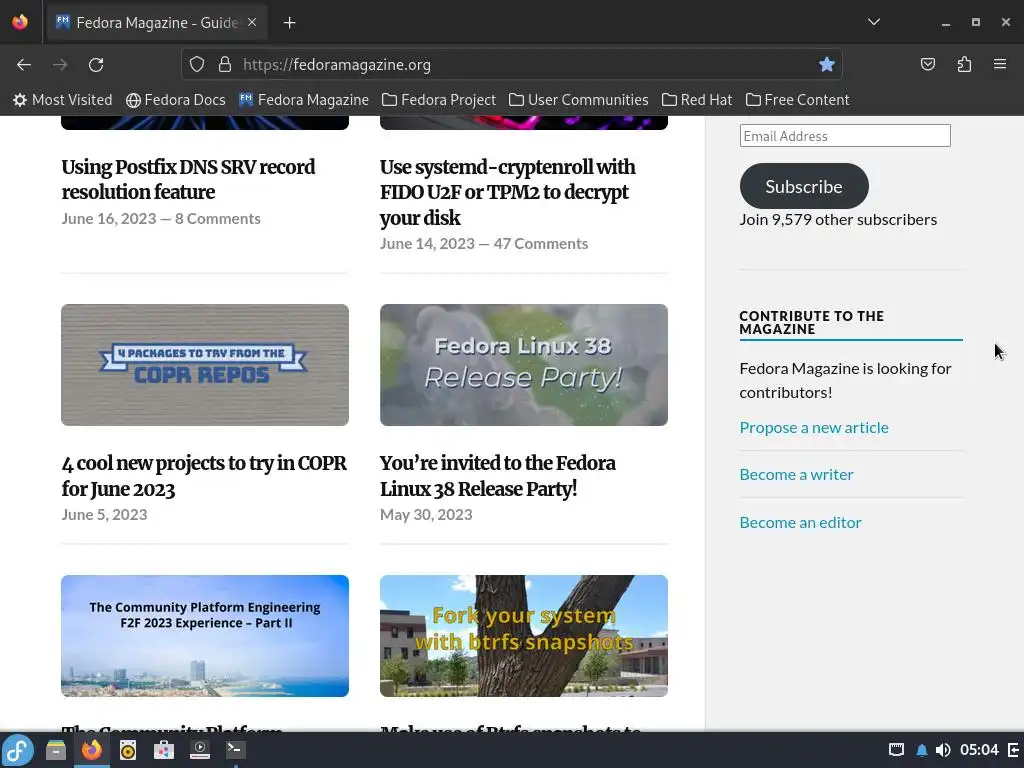
Task: Open the Fedora start menu in taskbar
Action: pos(18,750)
